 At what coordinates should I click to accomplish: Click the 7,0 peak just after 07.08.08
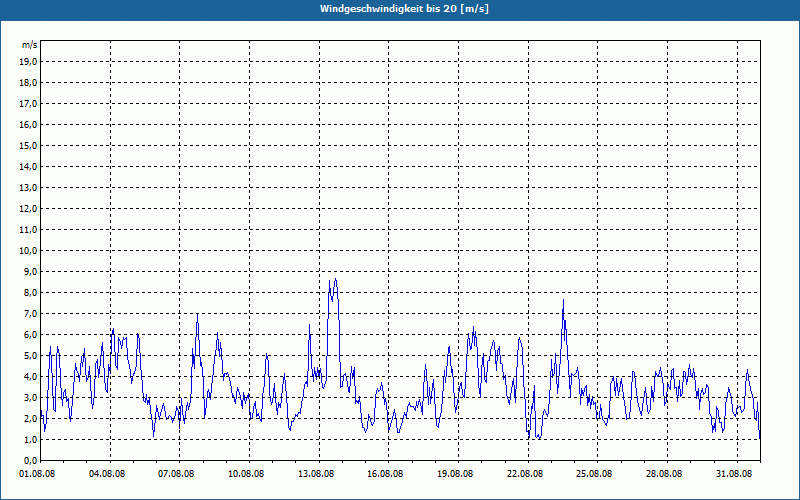click(x=197, y=314)
